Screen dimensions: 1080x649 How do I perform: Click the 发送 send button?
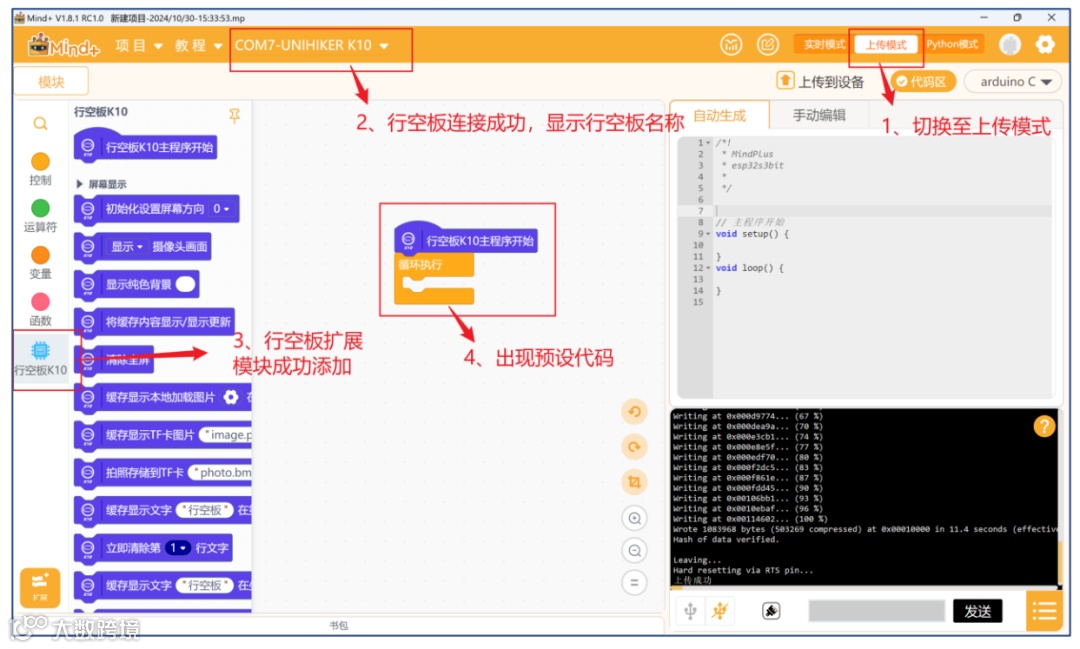977,610
